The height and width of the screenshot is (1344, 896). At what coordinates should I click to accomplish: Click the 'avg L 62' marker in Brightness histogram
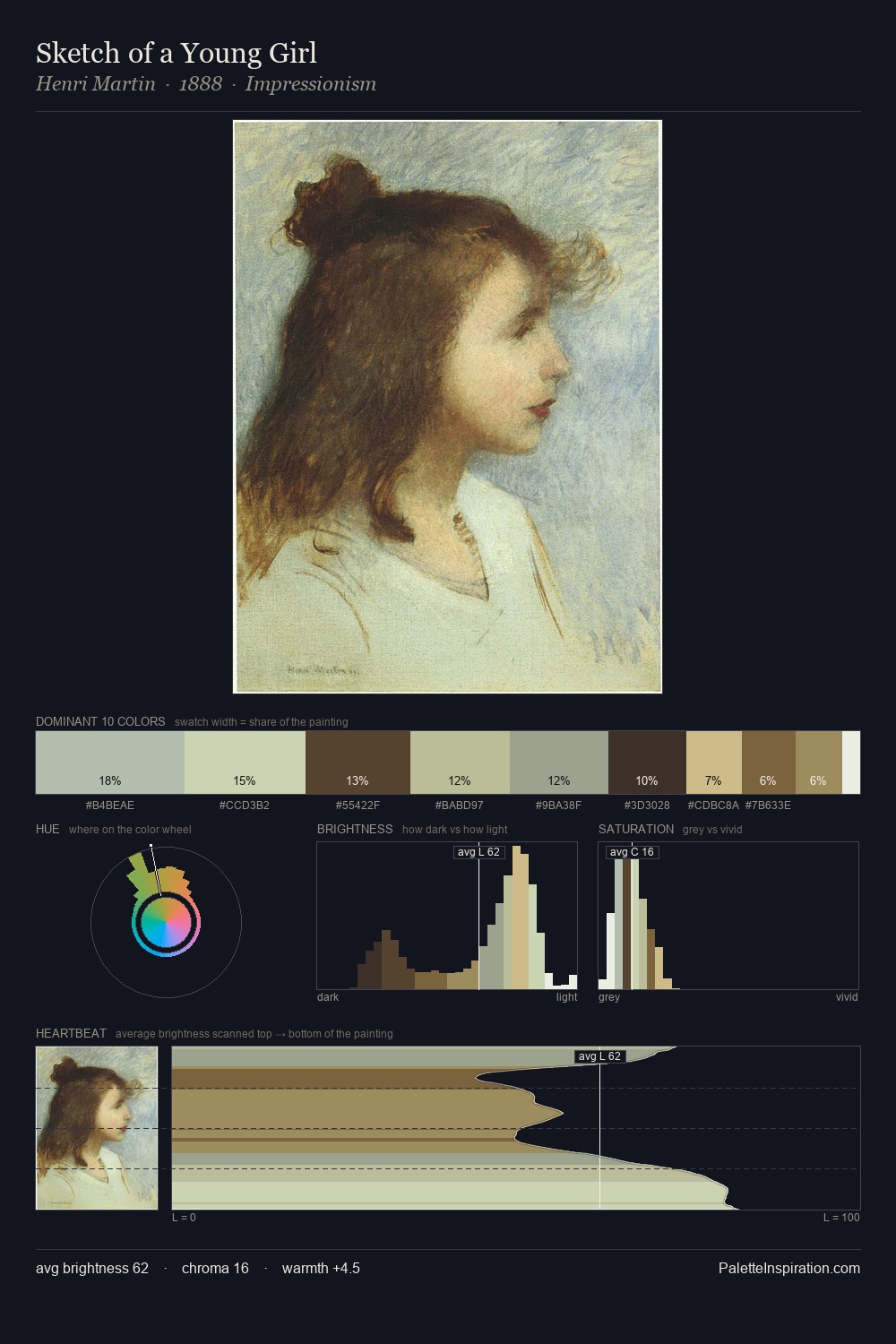(479, 852)
